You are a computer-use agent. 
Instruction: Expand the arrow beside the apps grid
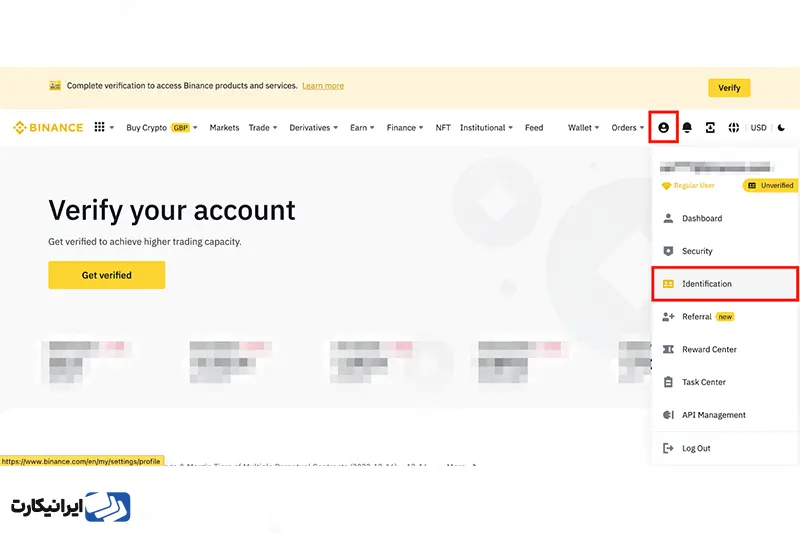(112, 128)
